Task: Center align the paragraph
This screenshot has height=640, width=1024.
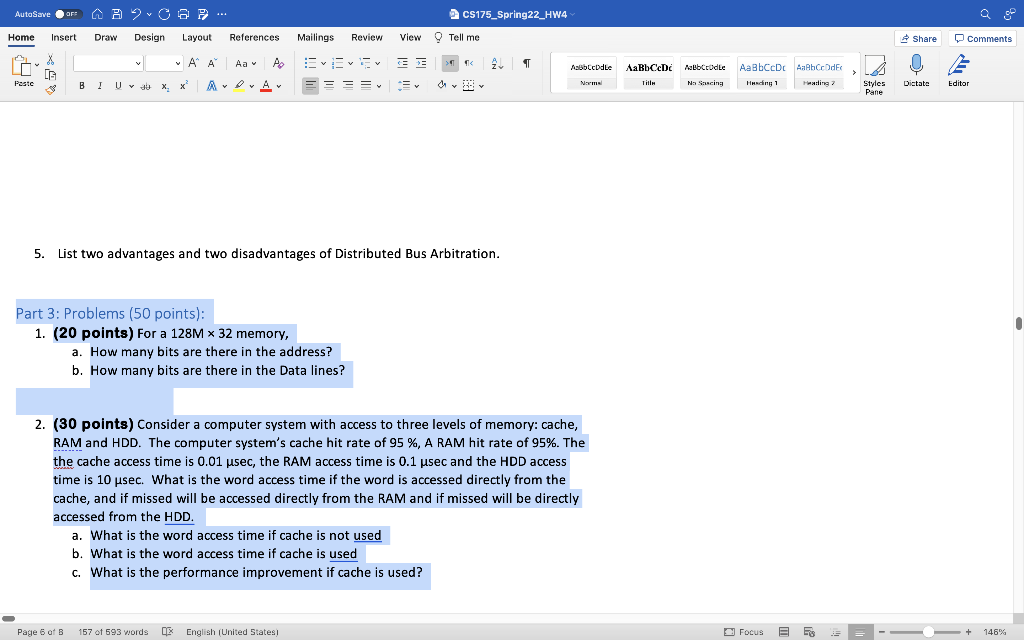Action: coord(329,86)
